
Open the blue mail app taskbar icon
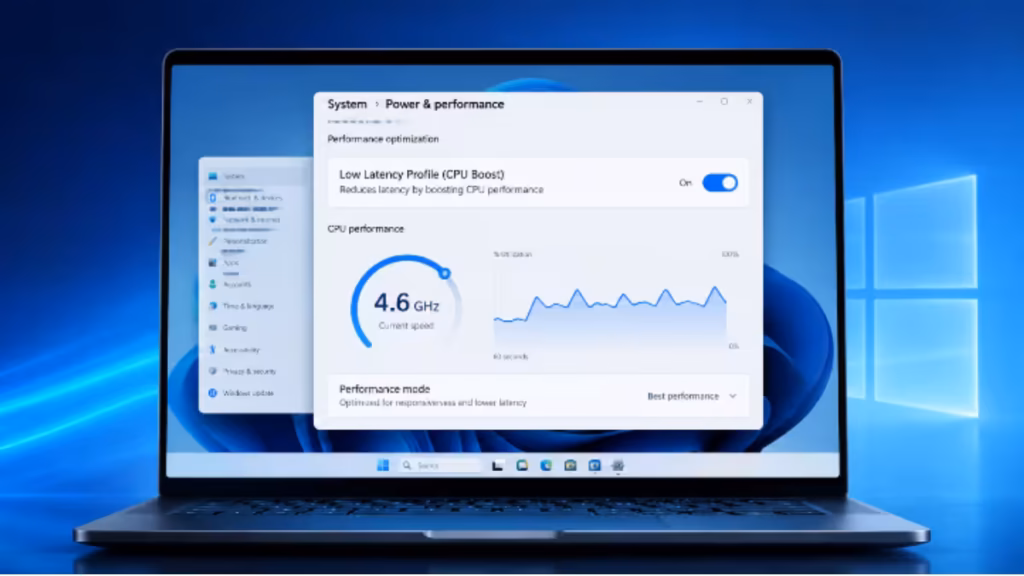tap(594, 465)
